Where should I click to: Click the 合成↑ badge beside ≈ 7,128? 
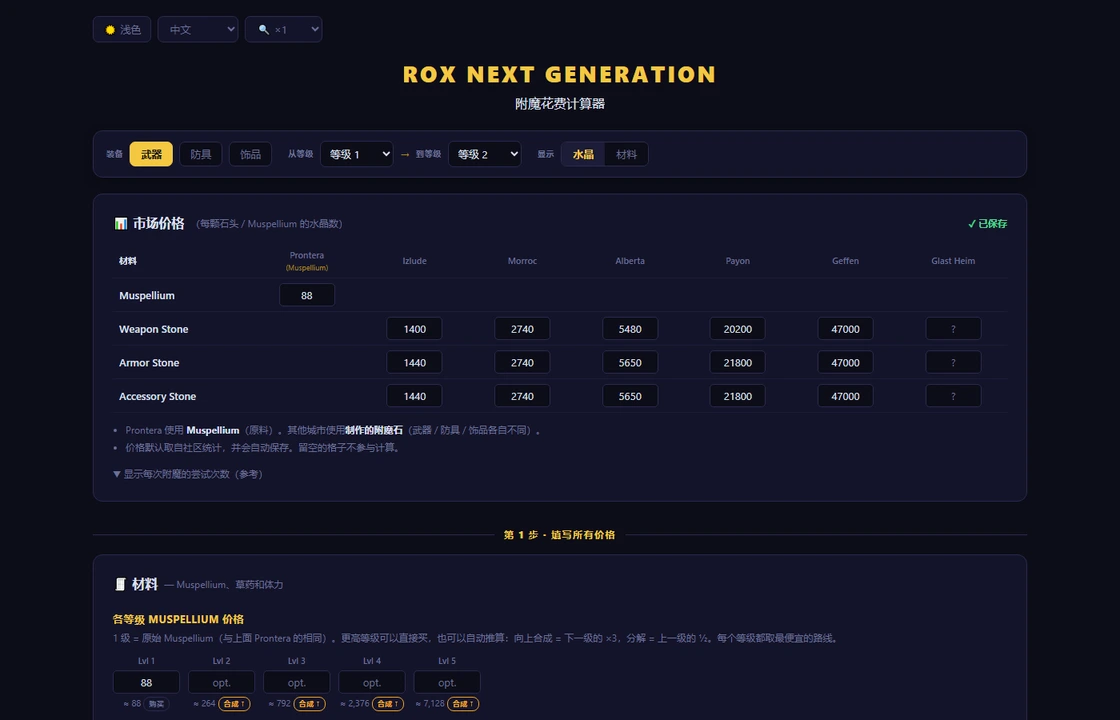click(463, 704)
